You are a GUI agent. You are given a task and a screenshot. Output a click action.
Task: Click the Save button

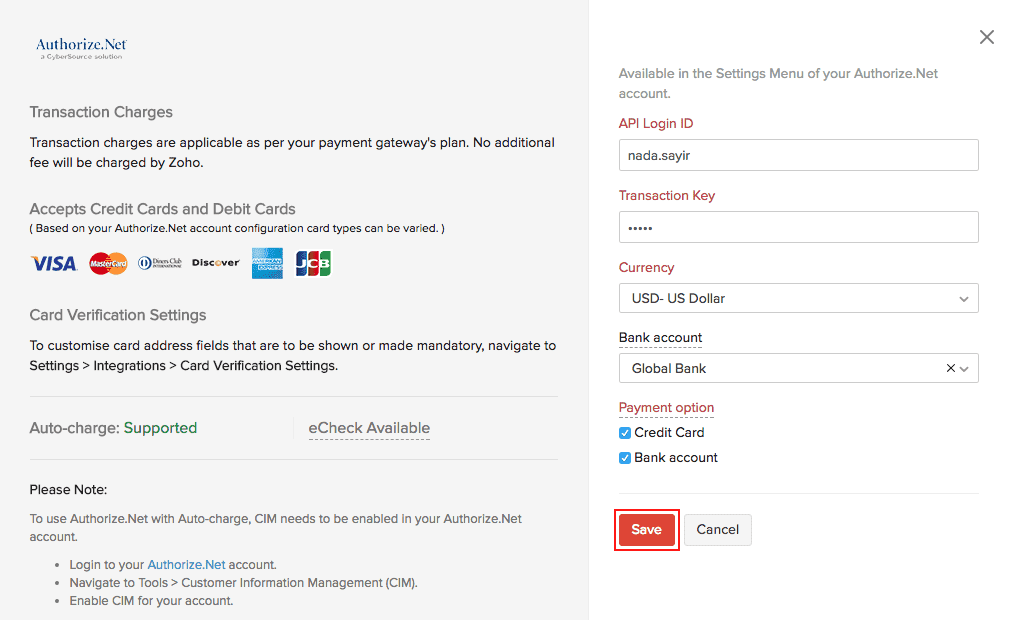646,530
